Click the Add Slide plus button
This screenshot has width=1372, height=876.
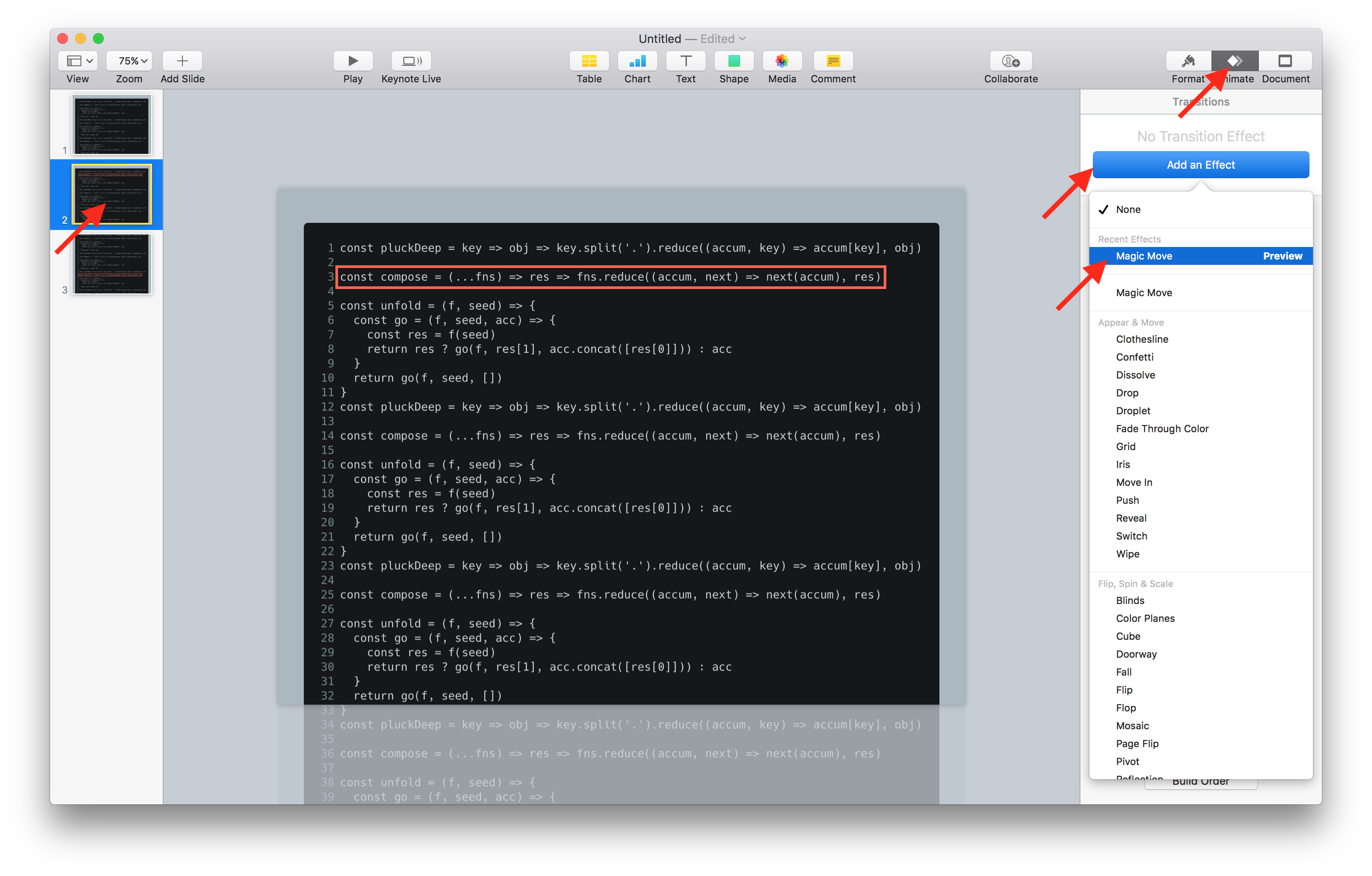click(182, 61)
